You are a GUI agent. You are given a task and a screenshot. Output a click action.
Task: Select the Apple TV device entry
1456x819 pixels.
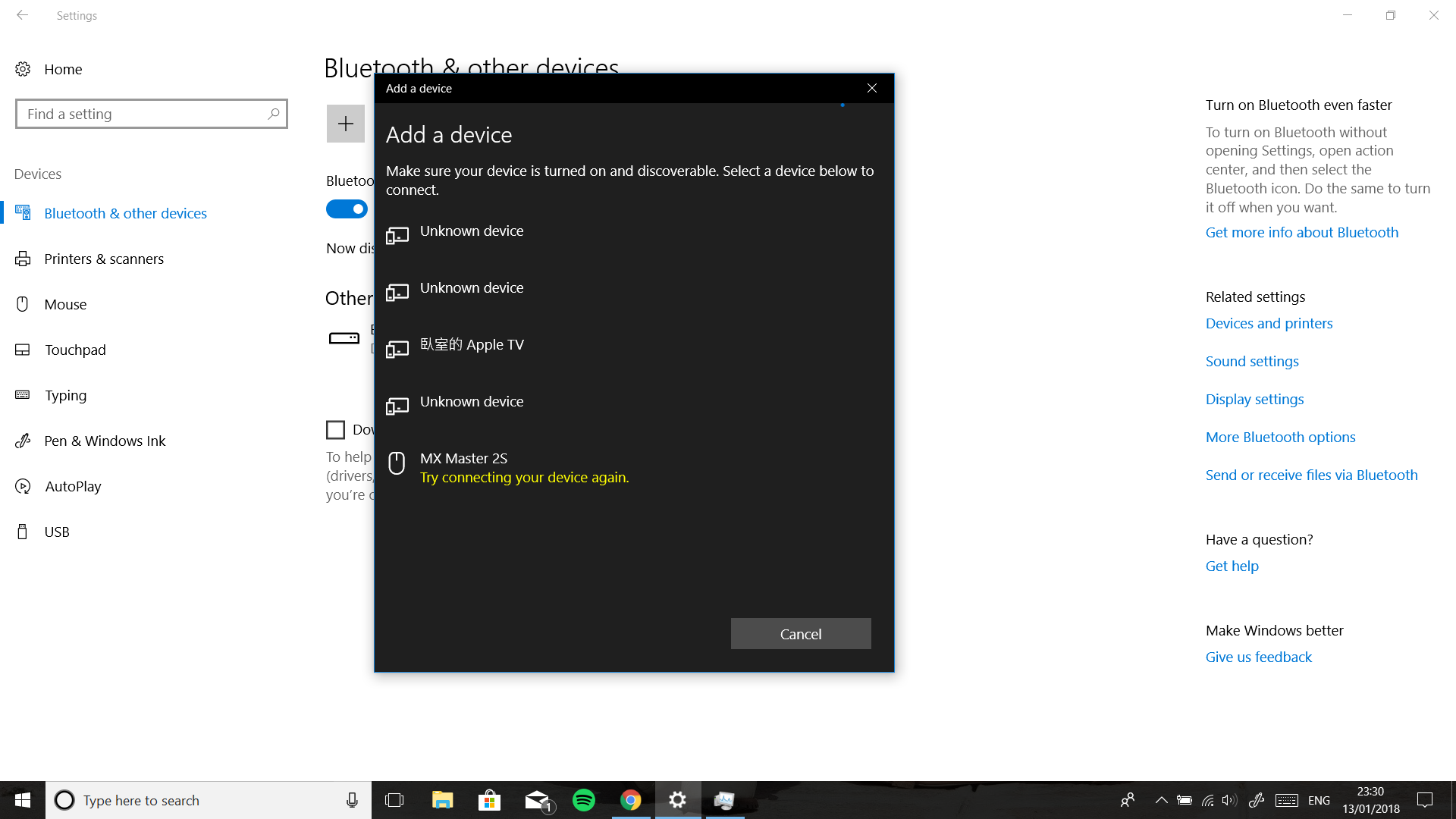(472, 345)
